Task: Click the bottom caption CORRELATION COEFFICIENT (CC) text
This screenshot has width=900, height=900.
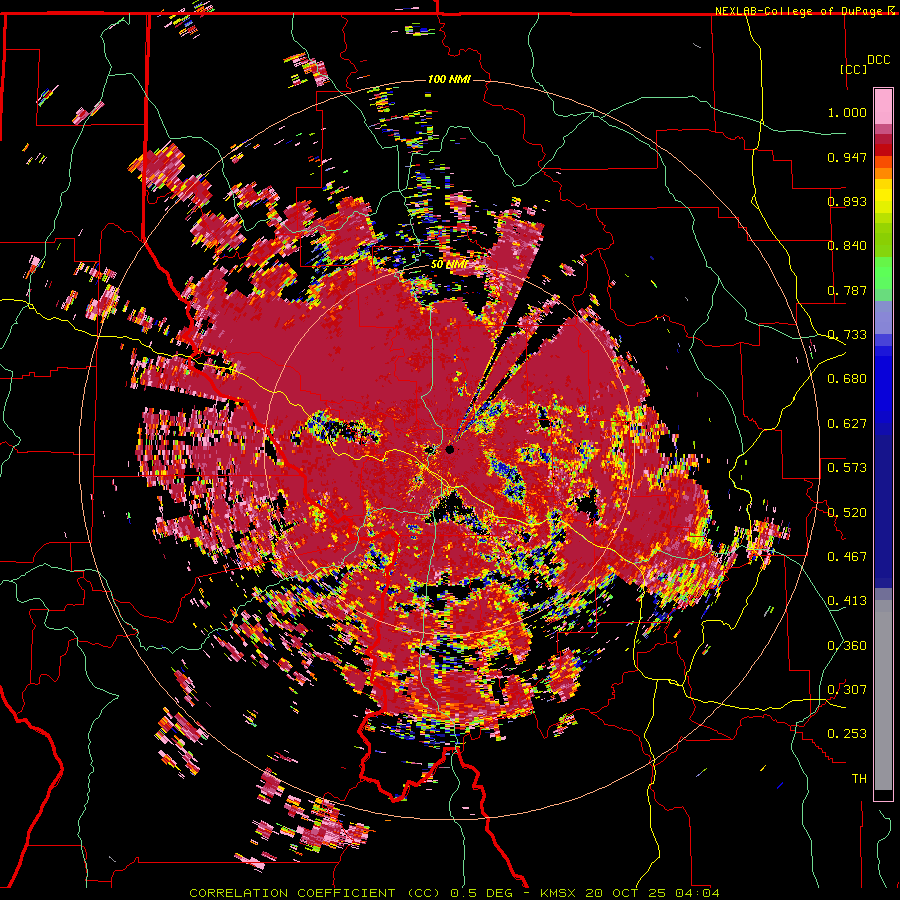Action: click(x=315, y=893)
